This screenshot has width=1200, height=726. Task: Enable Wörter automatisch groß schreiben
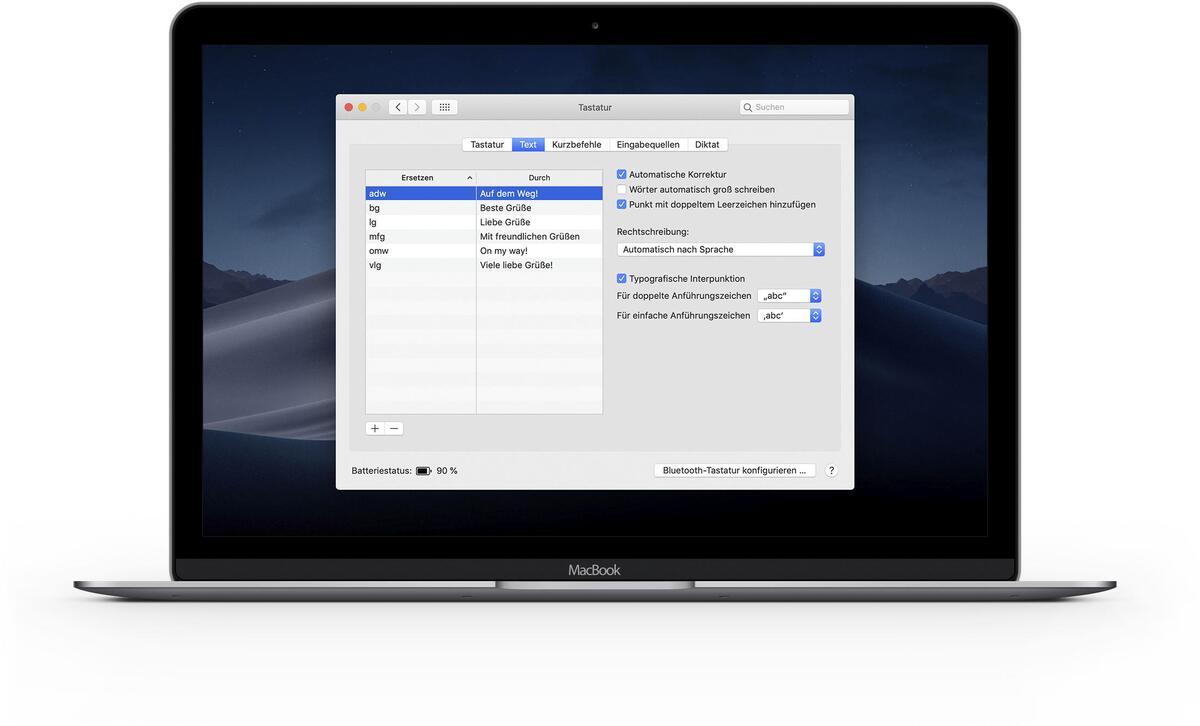(621, 189)
